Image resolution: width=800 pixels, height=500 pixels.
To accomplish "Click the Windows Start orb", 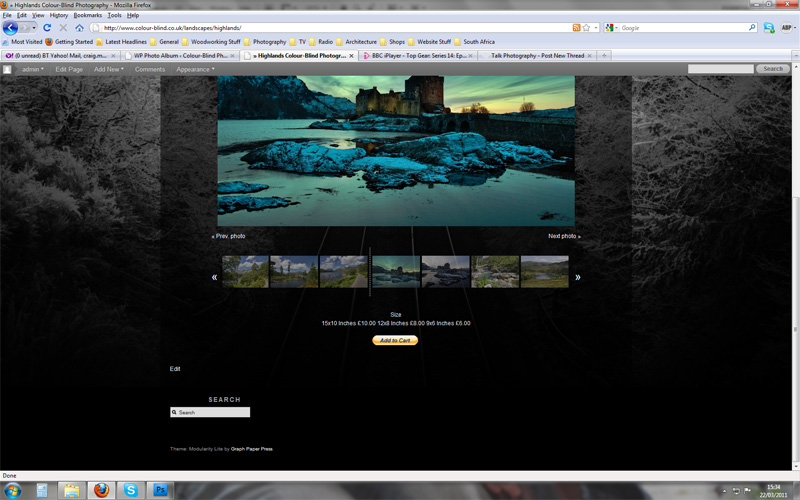I will click(x=12, y=491).
